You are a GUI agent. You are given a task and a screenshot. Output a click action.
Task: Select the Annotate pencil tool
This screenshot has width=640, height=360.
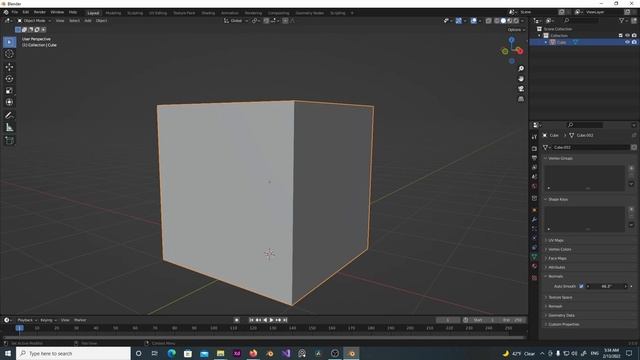pyautogui.click(x=9, y=116)
